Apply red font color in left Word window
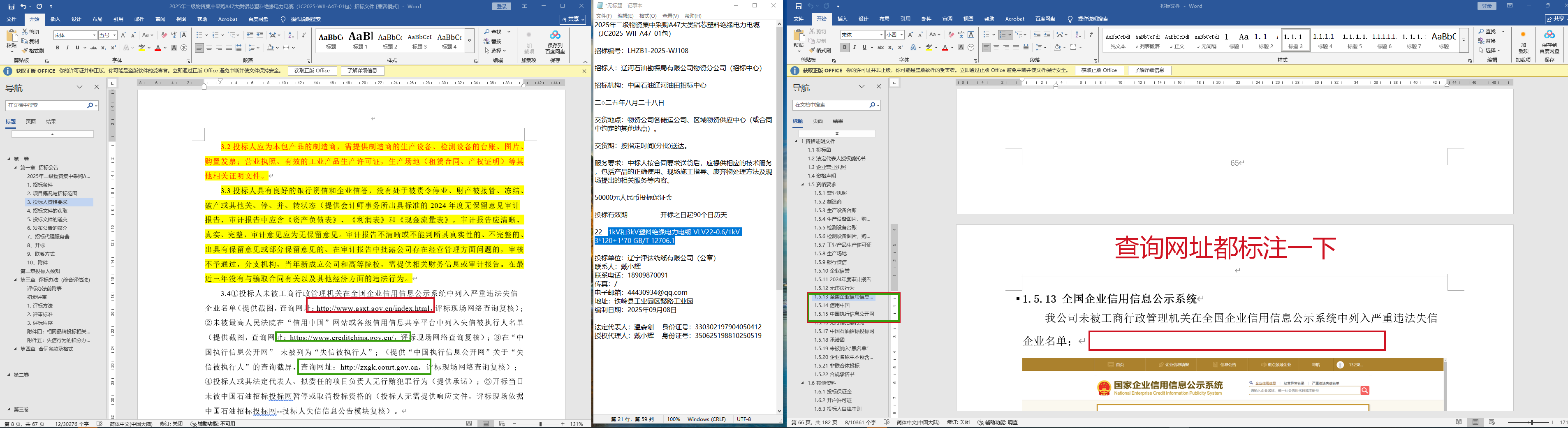Screen dimensions: 1568x428 [157, 48]
